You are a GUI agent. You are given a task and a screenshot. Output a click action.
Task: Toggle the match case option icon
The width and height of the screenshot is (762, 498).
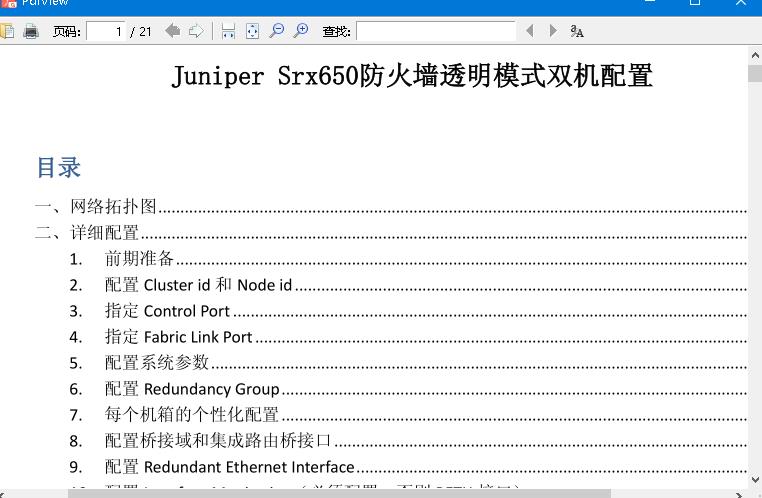pos(577,31)
